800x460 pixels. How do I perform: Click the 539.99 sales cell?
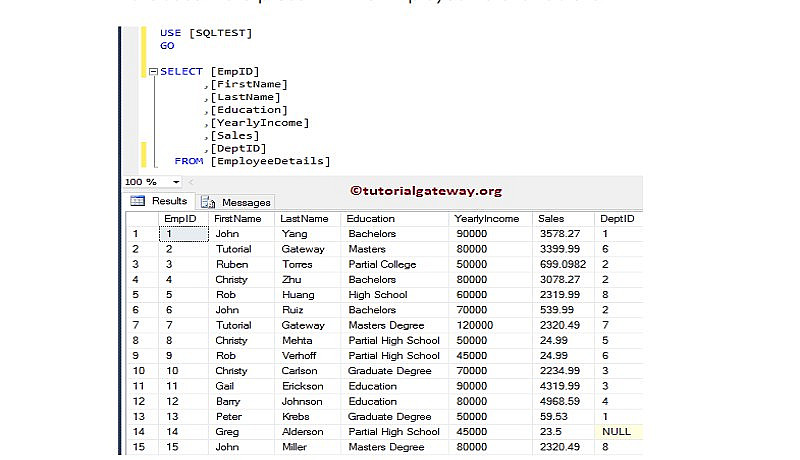coord(563,310)
